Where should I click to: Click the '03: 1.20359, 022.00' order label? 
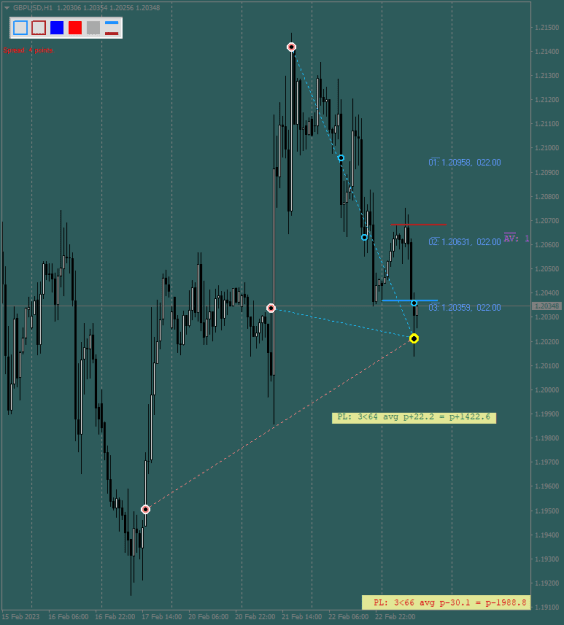click(465, 307)
